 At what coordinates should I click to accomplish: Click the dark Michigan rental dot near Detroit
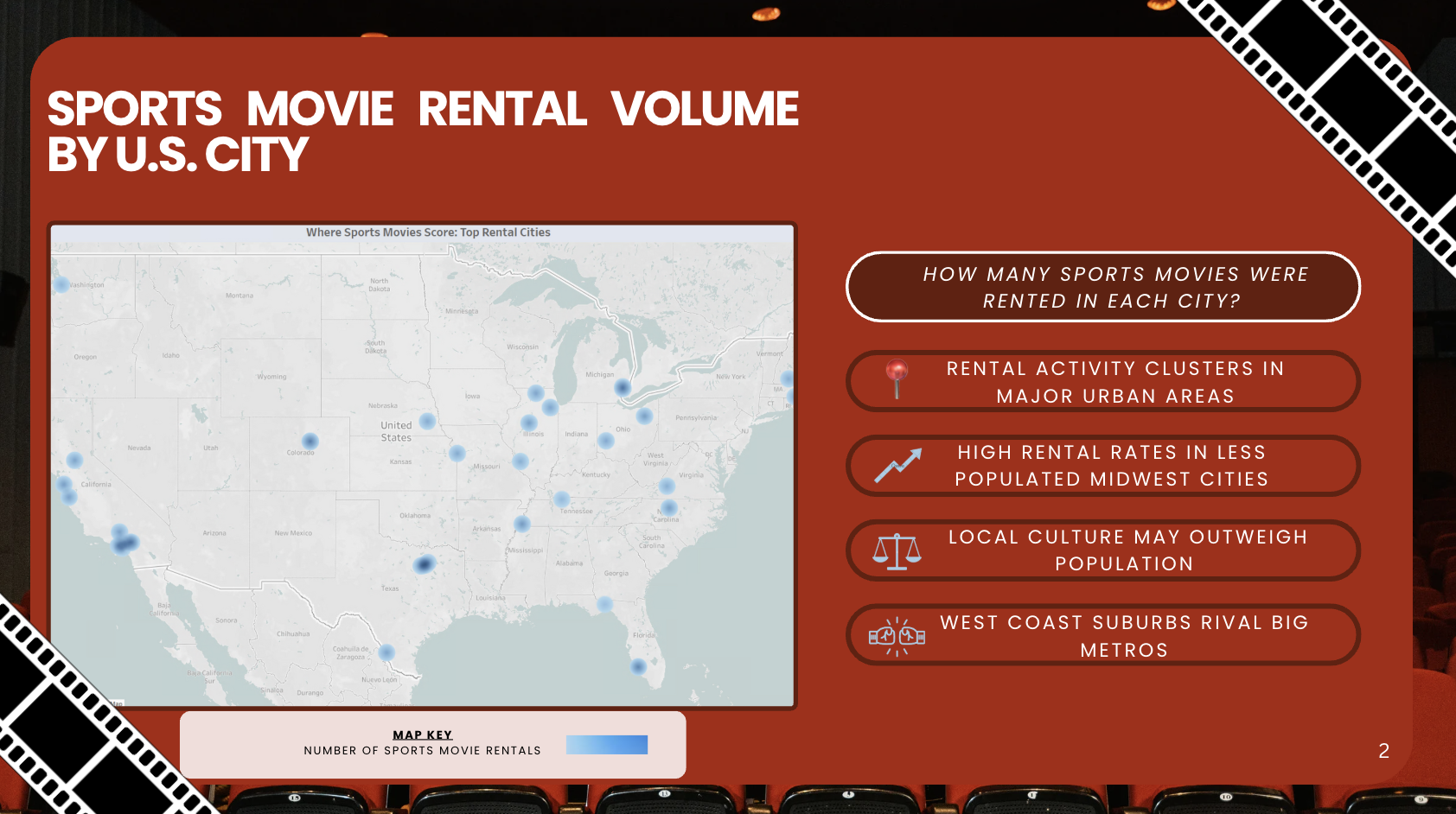pyautogui.click(x=623, y=388)
